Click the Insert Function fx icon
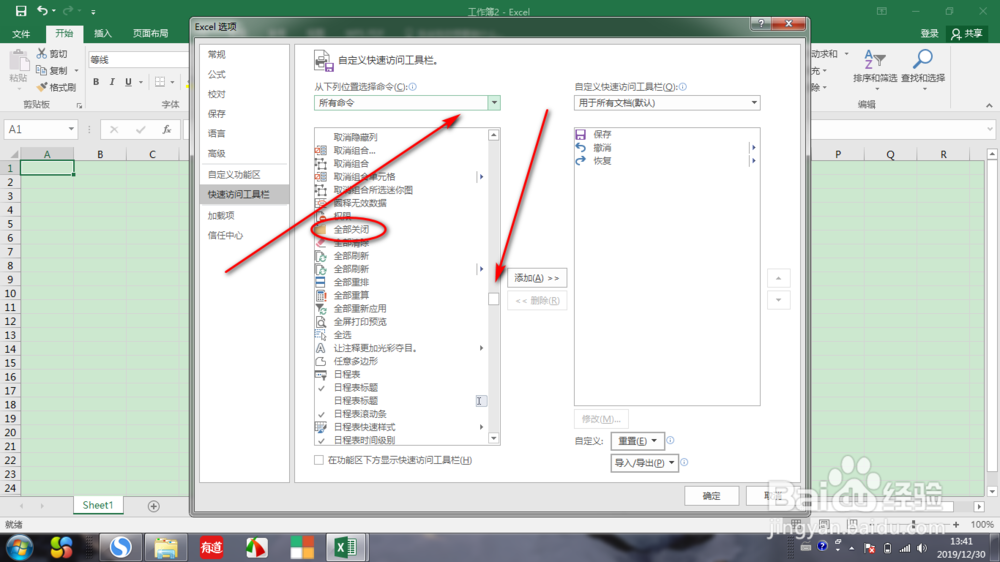 (x=166, y=129)
